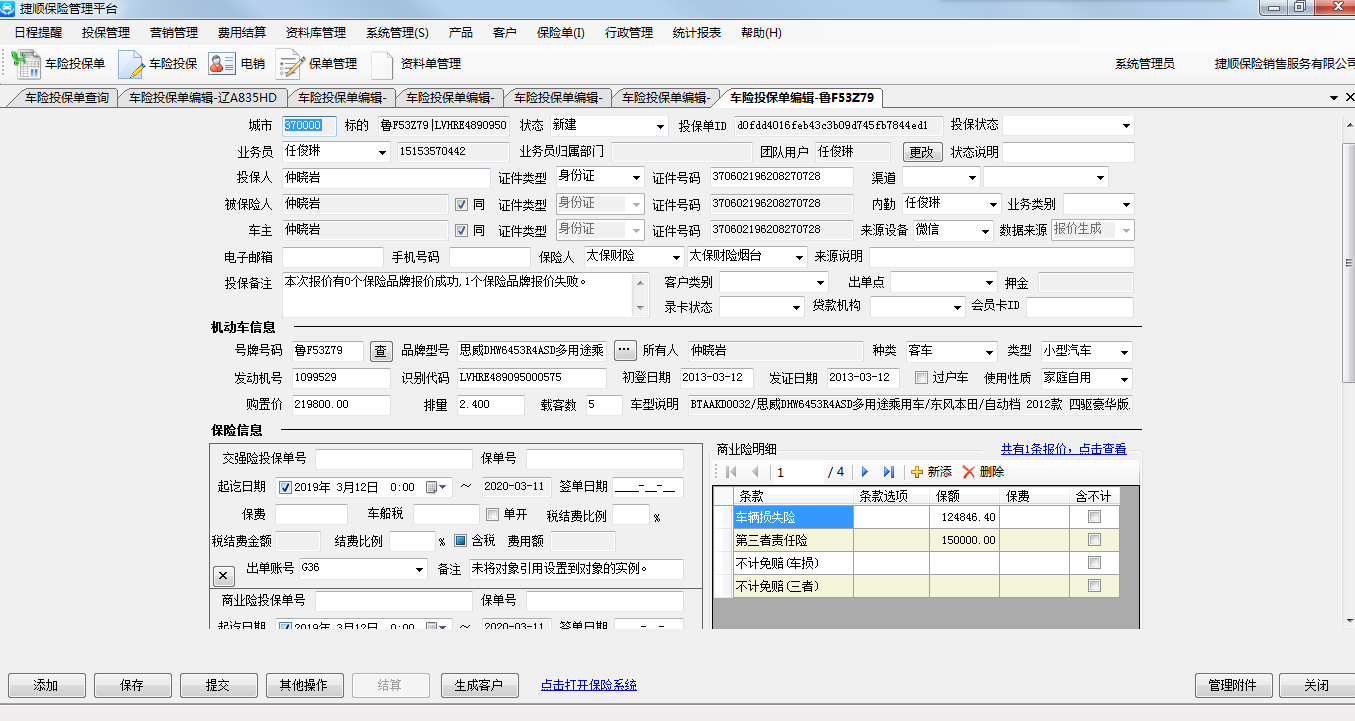Go to next record in 商业险明细

click(865, 472)
